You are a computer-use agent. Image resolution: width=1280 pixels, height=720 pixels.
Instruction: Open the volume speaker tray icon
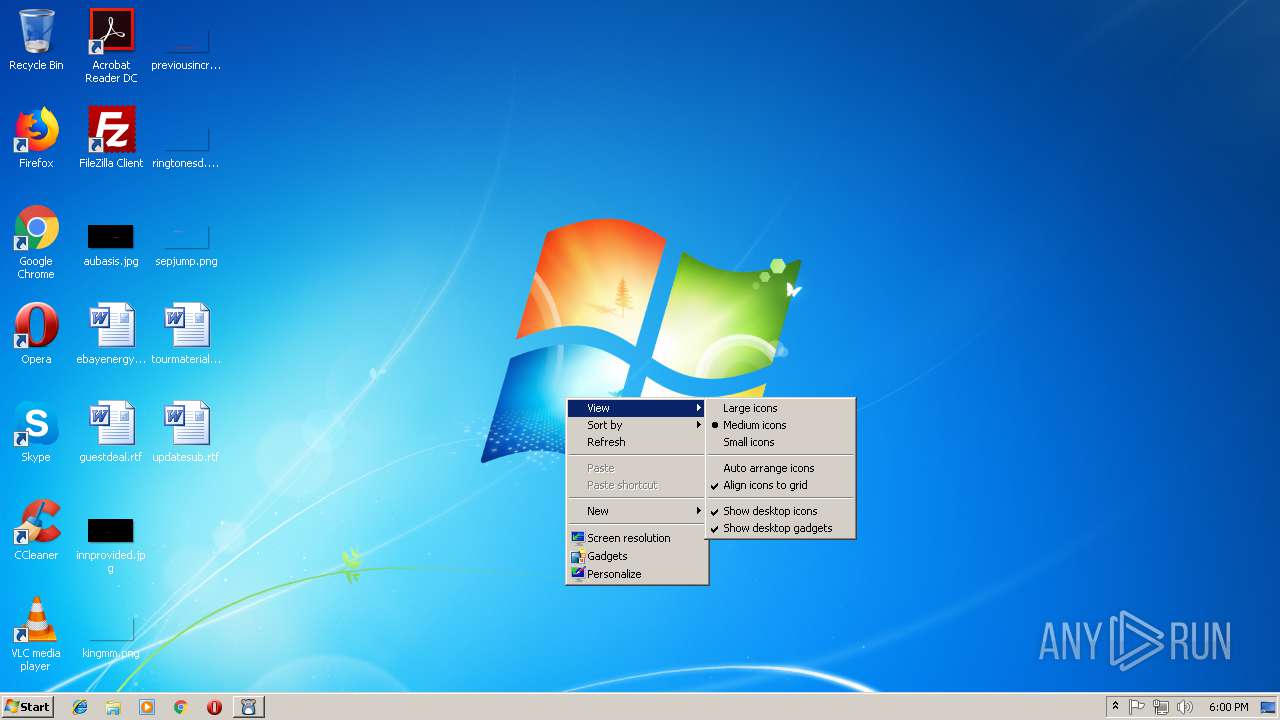(x=1185, y=707)
